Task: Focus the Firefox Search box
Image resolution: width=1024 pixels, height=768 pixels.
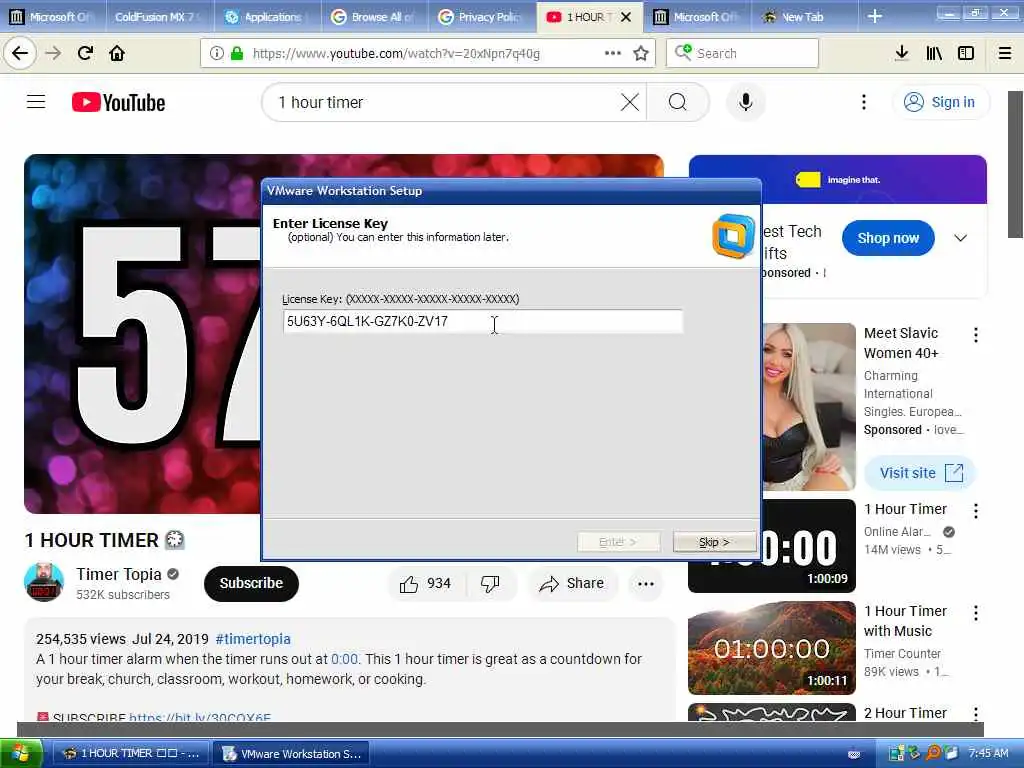Action: 742,53
